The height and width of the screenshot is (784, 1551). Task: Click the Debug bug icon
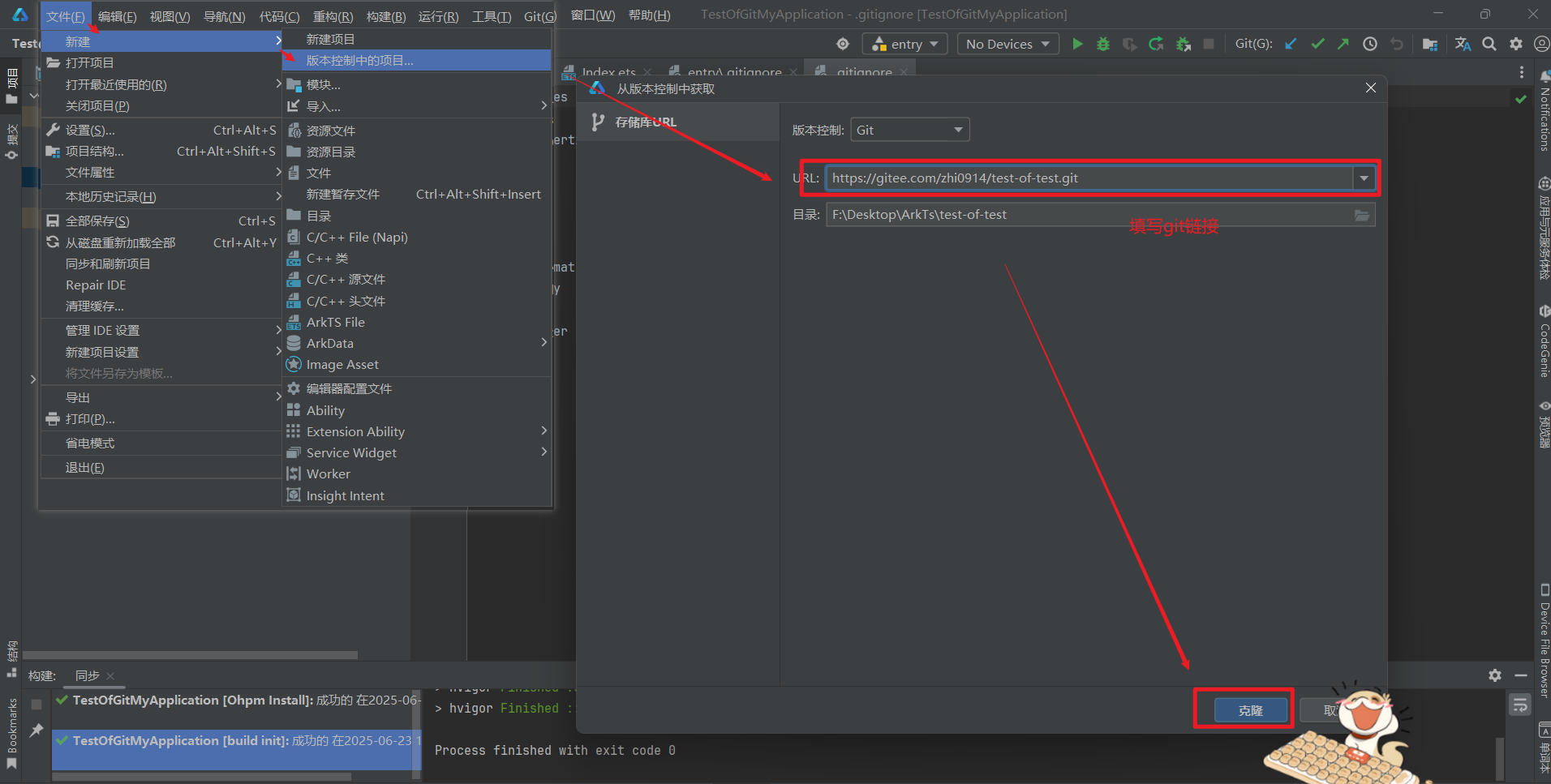coord(1103,44)
